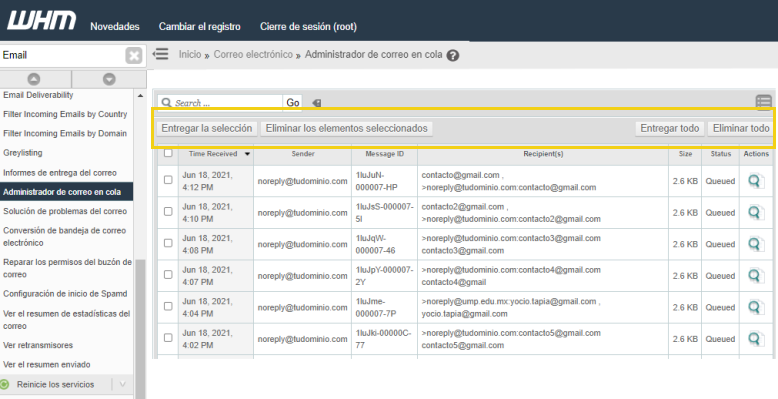Viewport: 778px width, 399px height.
Task: Open Greylisting in the sidebar
Action: [23, 153]
